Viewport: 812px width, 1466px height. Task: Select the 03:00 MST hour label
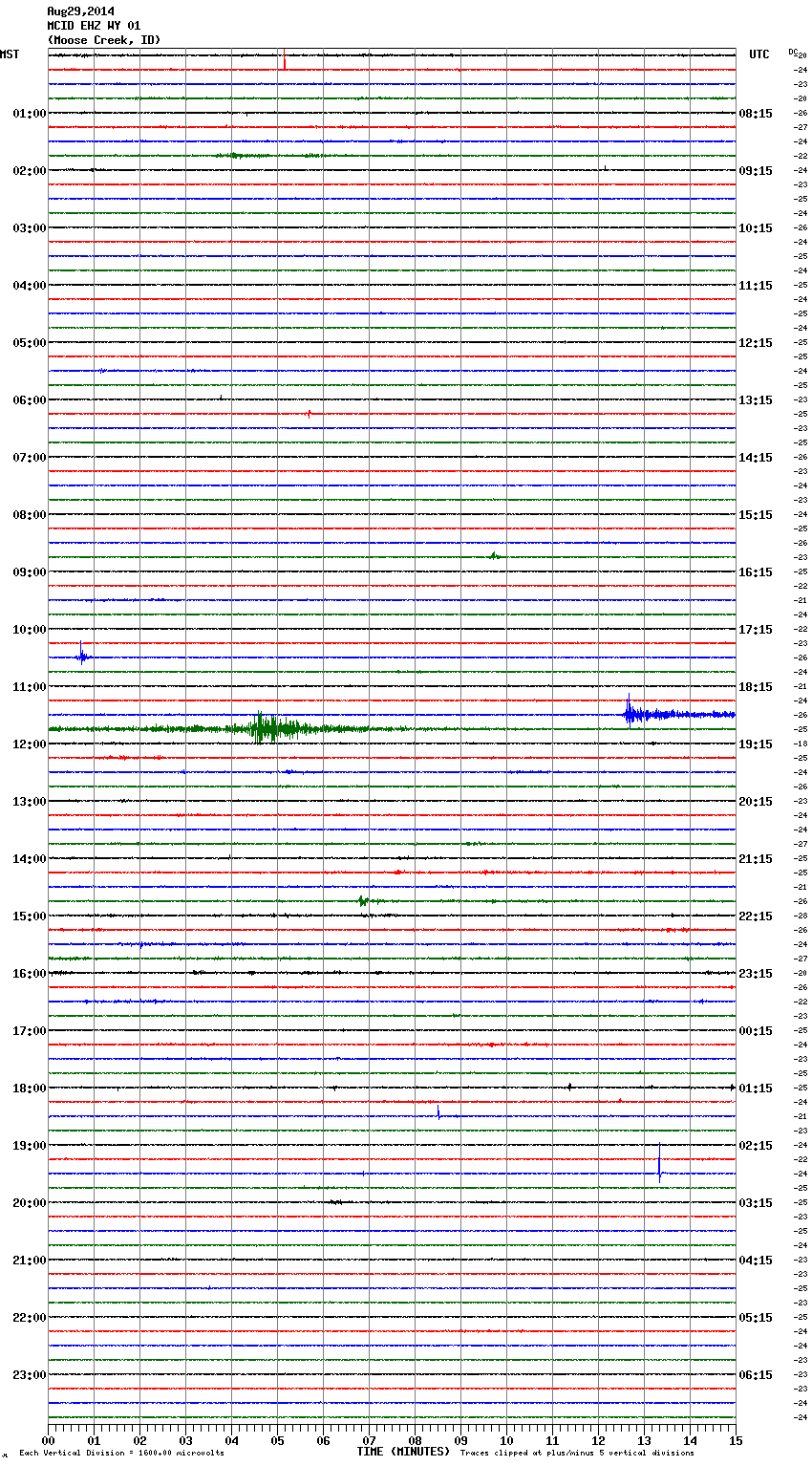click(x=30, y=228)
